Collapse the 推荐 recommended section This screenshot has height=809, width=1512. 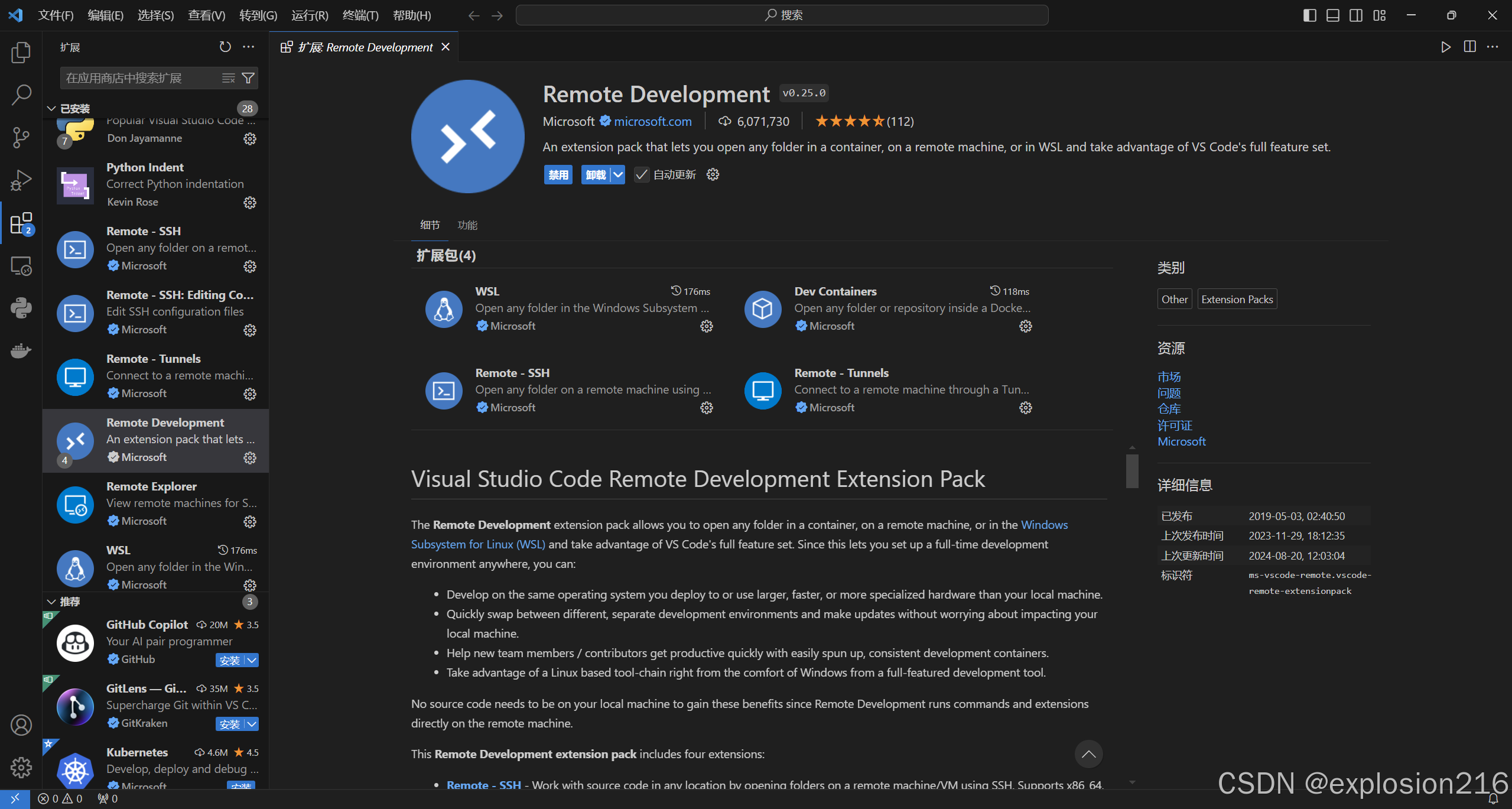(51, 602)
